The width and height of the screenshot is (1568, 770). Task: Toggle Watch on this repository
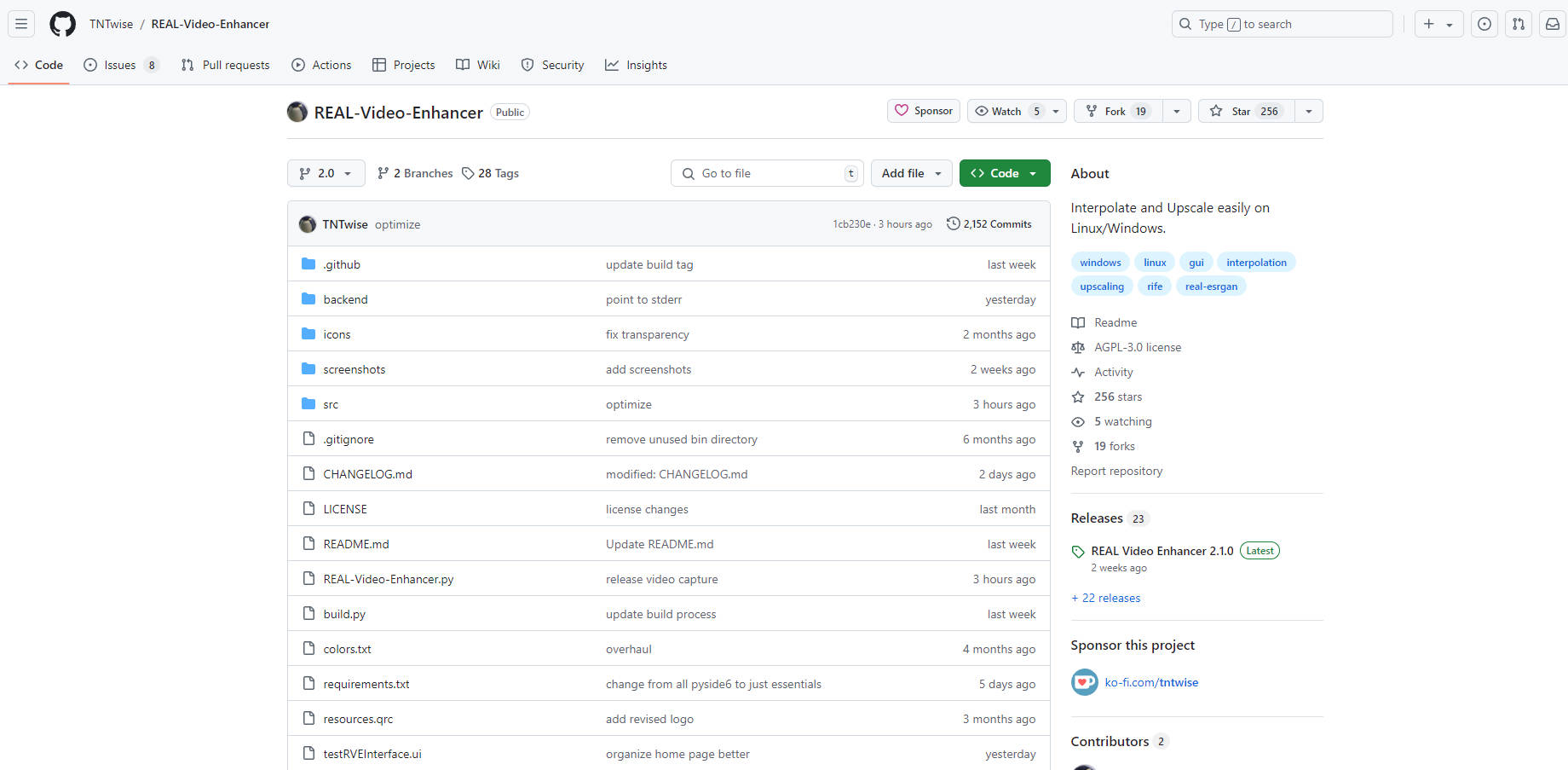(x=1006, y=111)
